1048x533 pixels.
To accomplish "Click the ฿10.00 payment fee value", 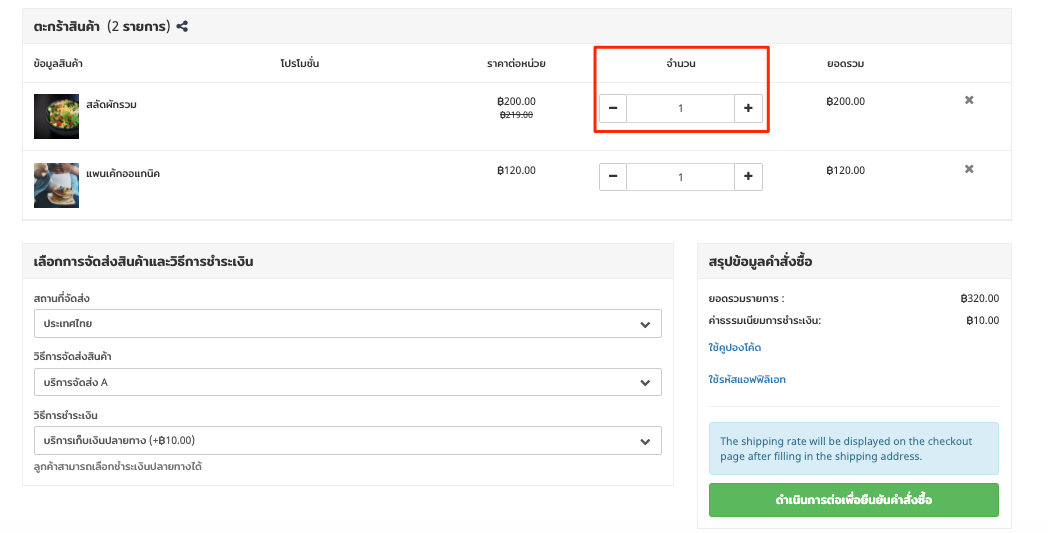I will 982,320.
